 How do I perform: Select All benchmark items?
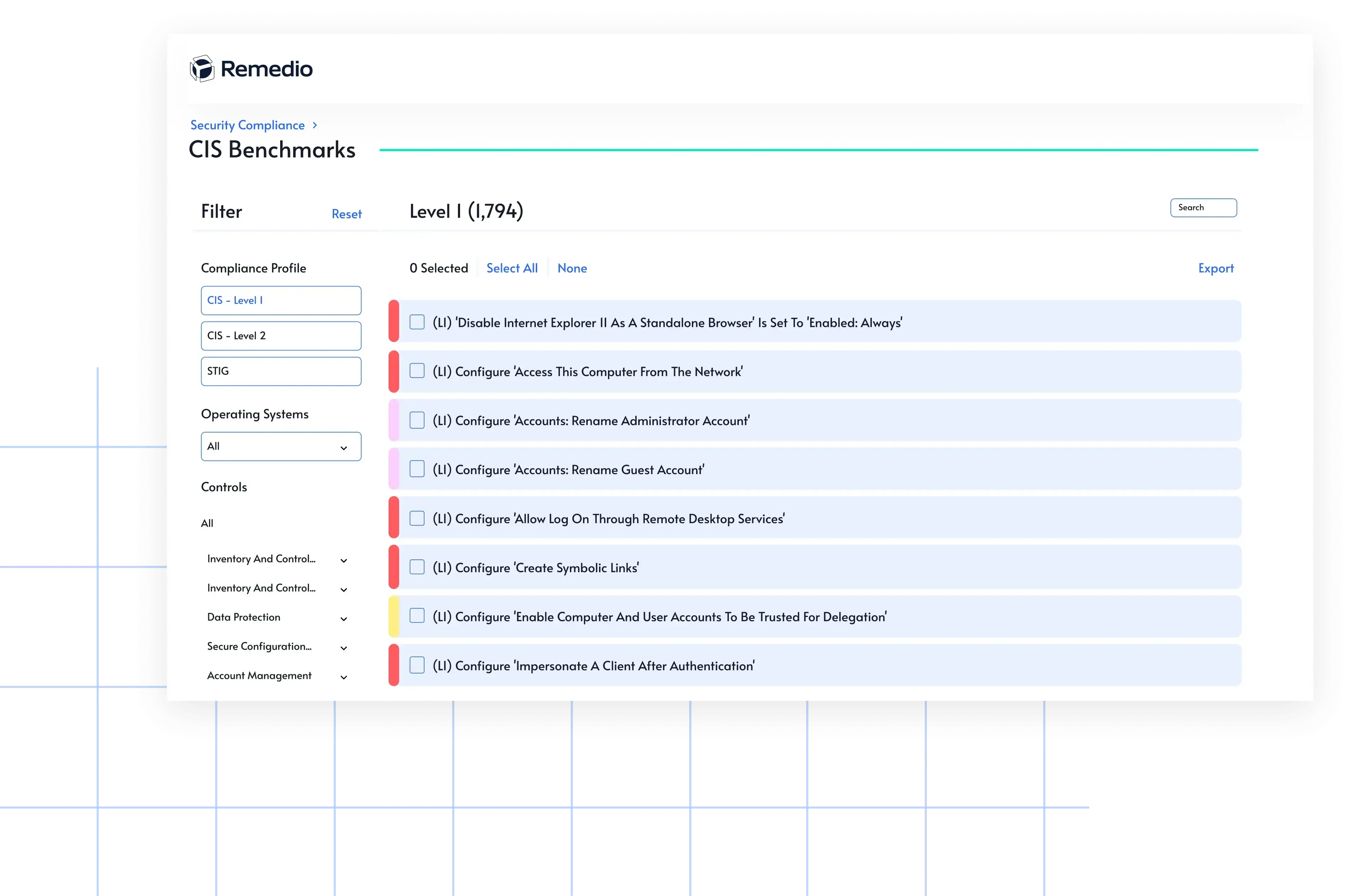(512, 268)
